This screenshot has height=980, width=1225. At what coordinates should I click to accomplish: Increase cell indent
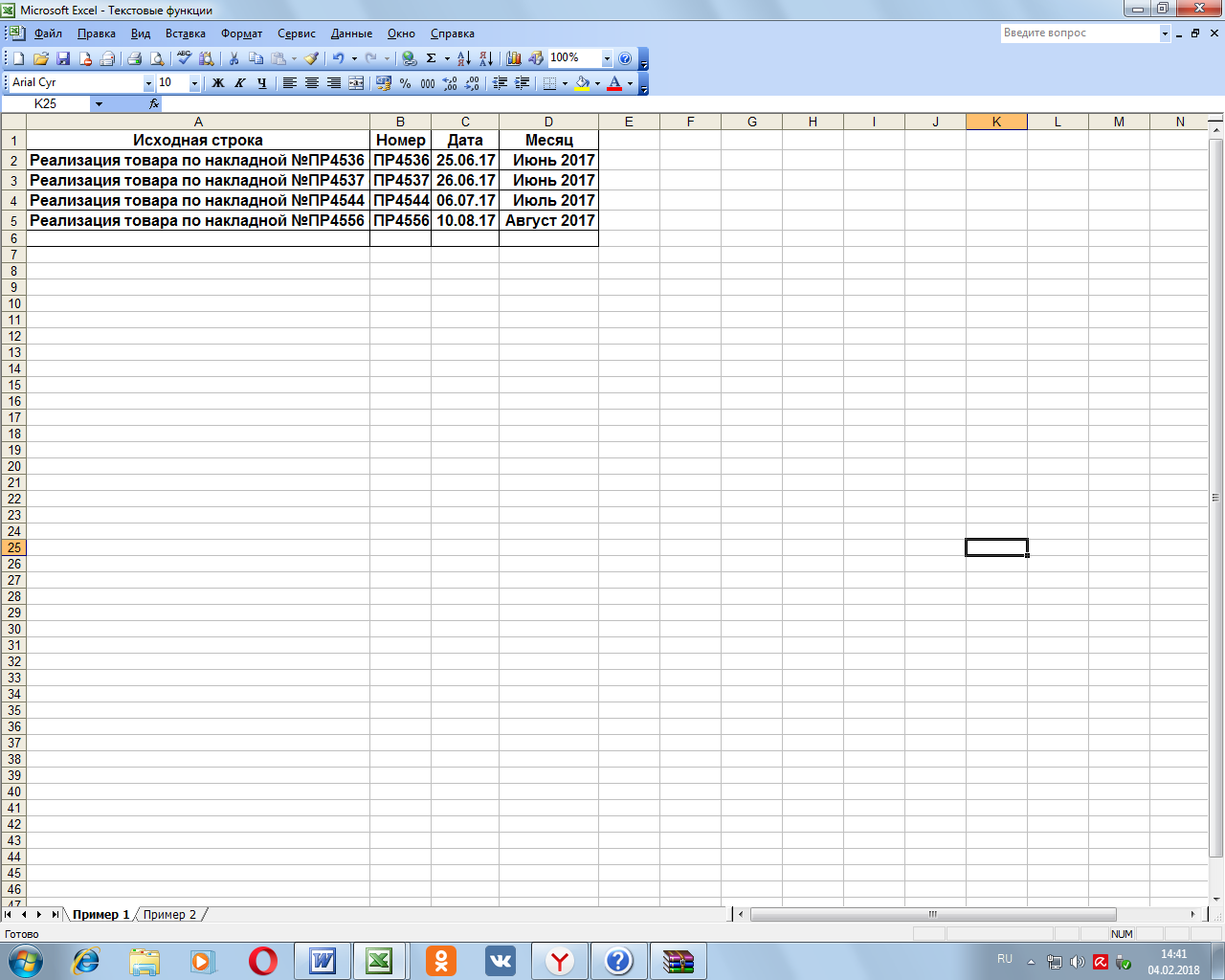tap(522, 83)
